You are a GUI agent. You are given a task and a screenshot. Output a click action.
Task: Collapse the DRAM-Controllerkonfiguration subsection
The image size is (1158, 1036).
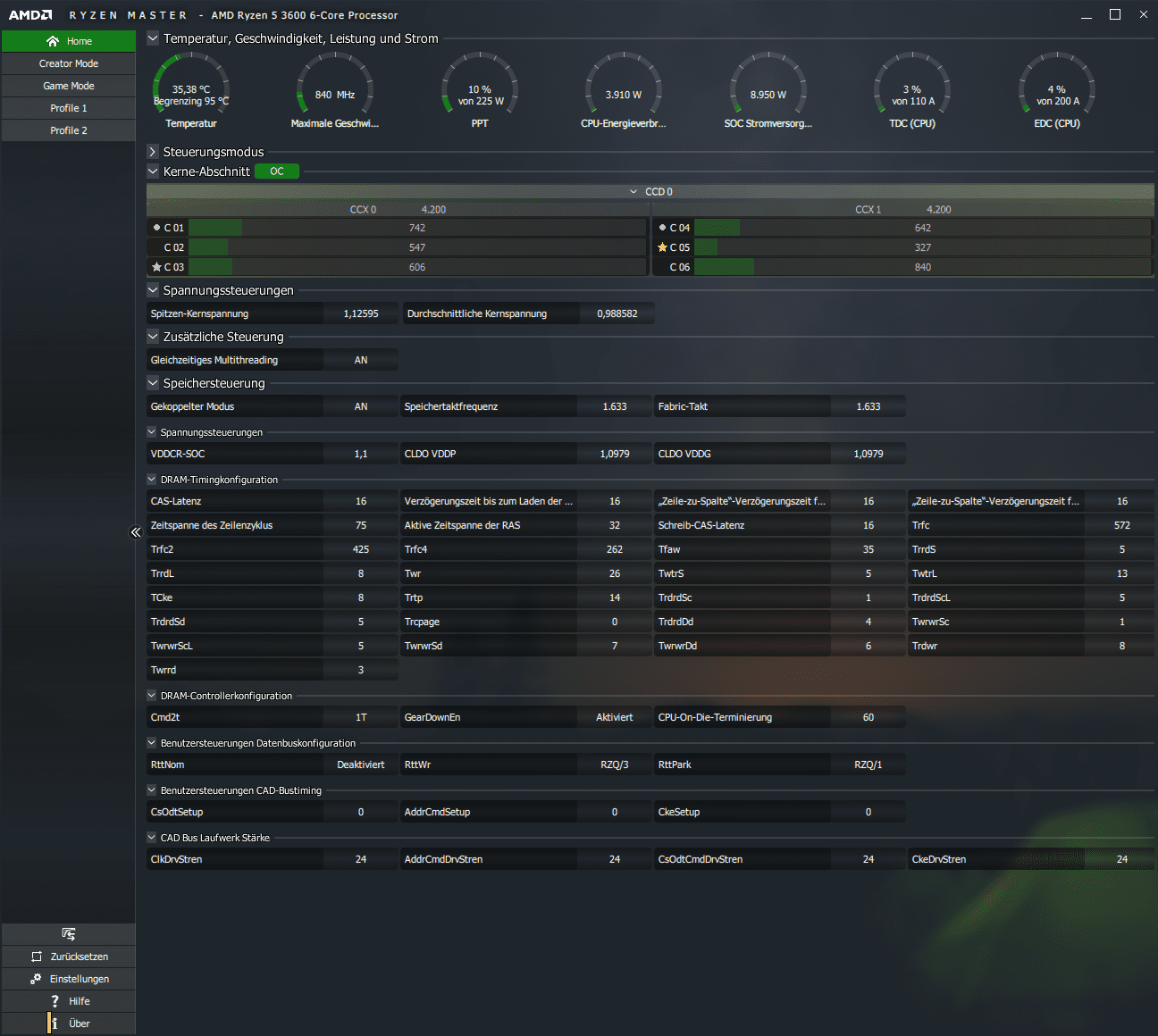[152, 696]
